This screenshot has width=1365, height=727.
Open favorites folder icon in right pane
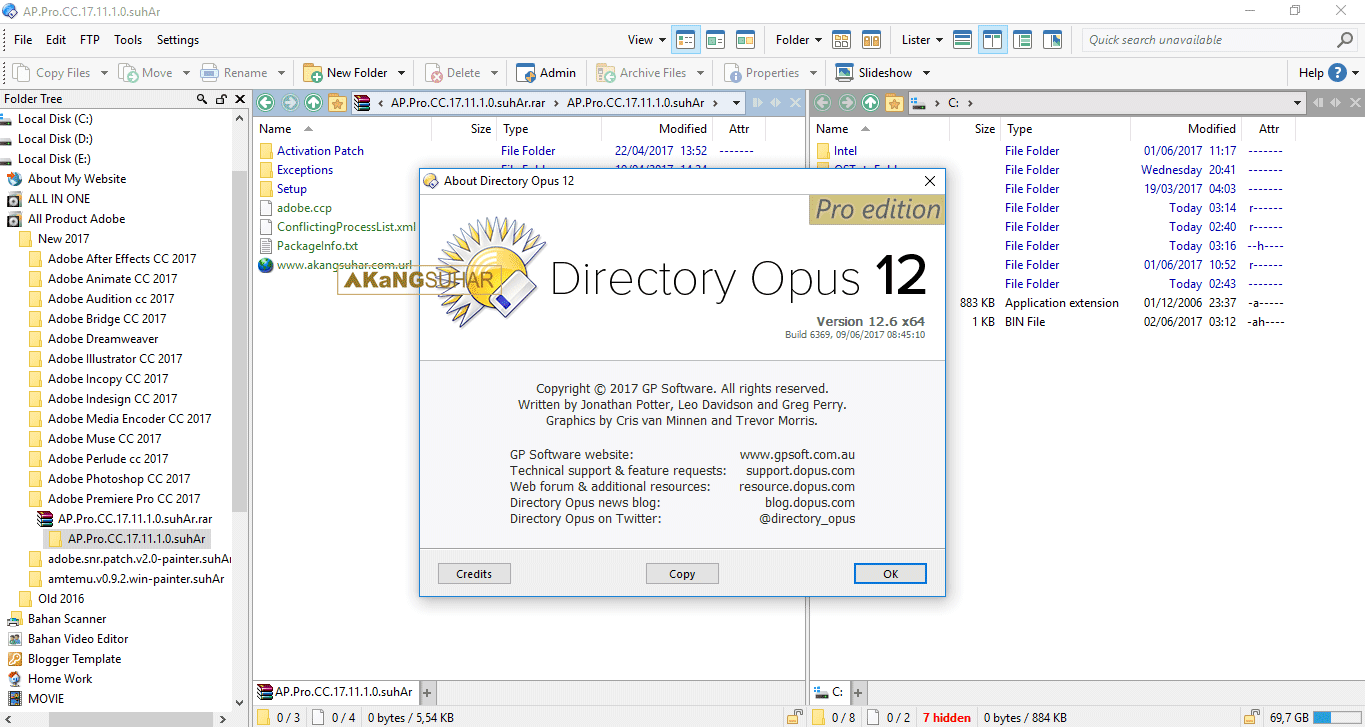click(x=895, y=102)
